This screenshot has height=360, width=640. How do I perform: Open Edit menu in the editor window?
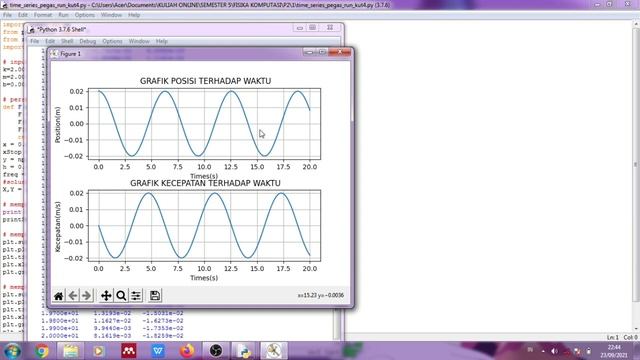click(x=23, y=15)
